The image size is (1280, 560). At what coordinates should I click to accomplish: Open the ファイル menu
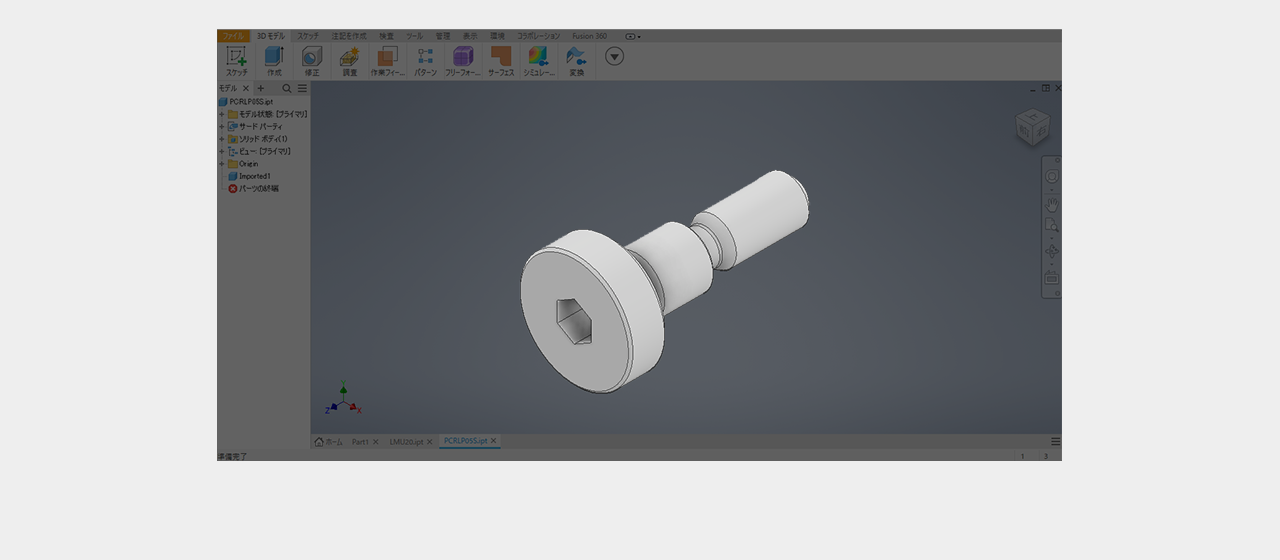pos(233,36)
